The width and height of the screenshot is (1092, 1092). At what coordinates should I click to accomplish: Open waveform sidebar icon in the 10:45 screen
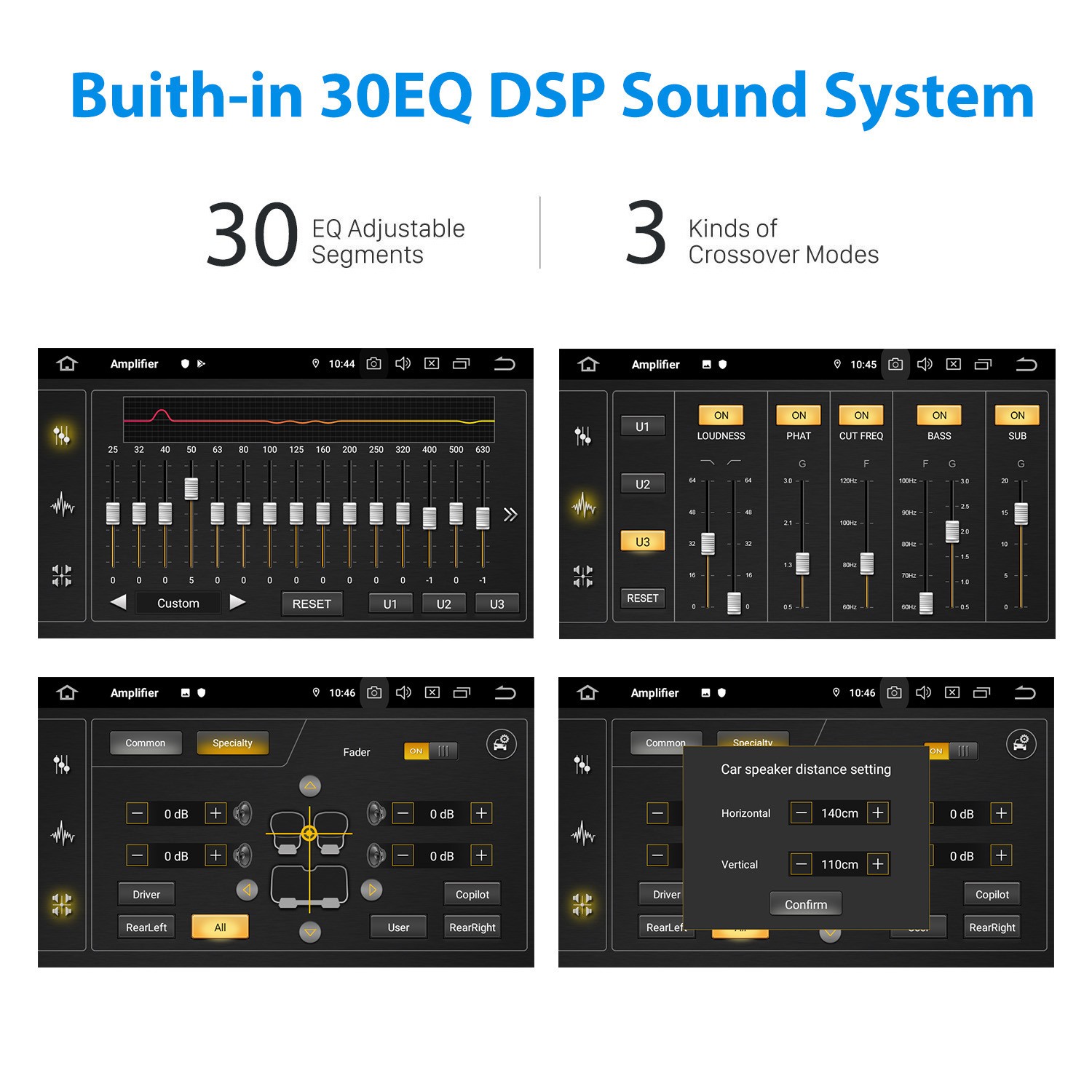click(x=584, y=505)
